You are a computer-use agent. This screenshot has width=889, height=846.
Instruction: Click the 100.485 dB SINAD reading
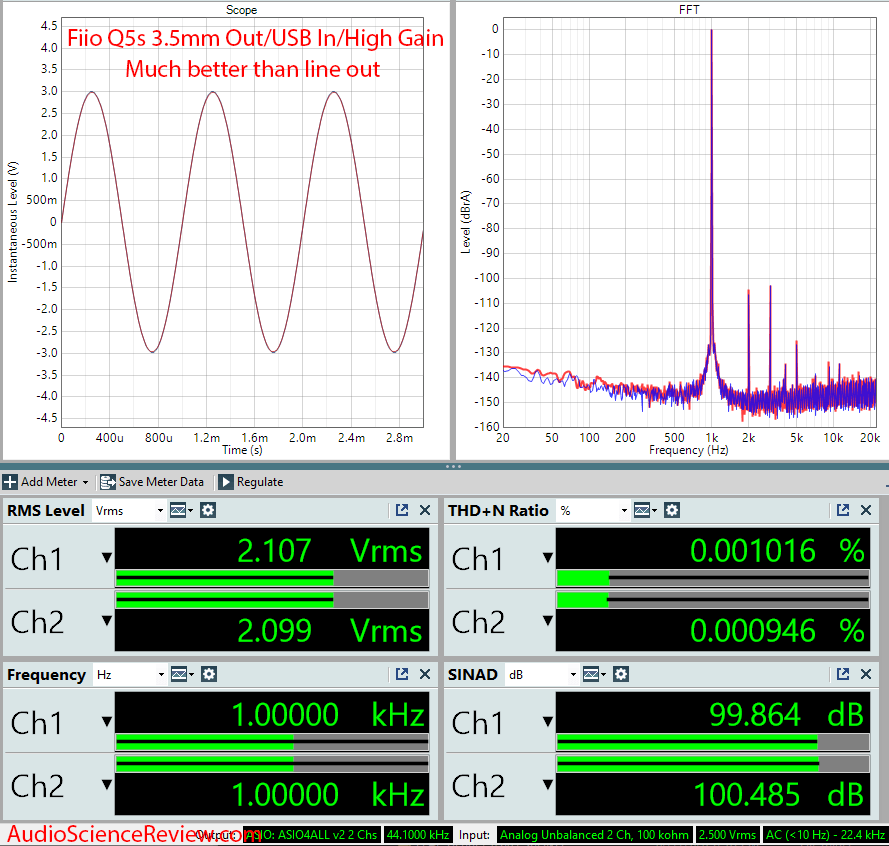778,794
